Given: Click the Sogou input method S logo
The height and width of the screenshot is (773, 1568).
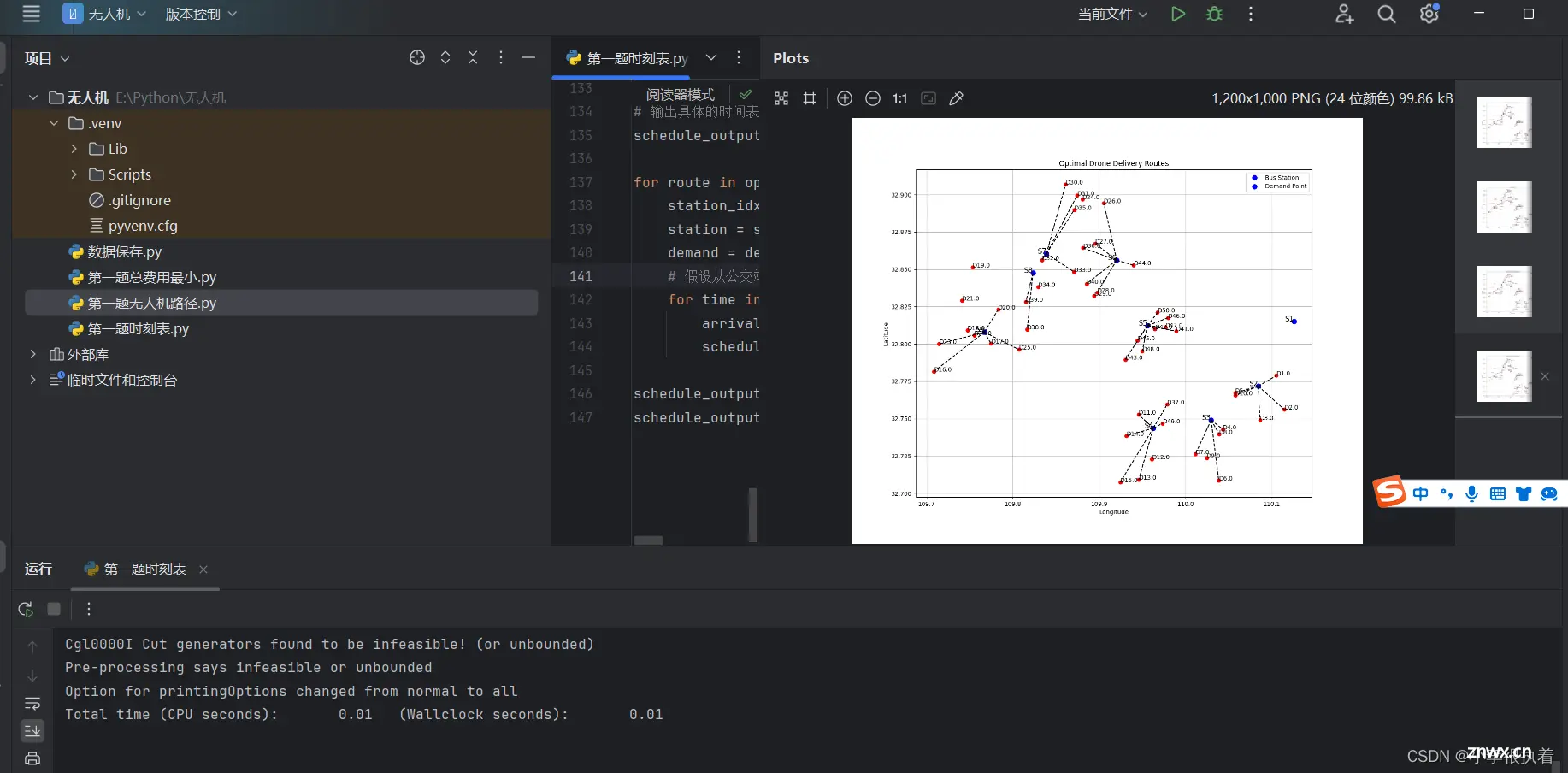Looking at the screenshot, I should pyautogui.click(x=1389, y=492).
